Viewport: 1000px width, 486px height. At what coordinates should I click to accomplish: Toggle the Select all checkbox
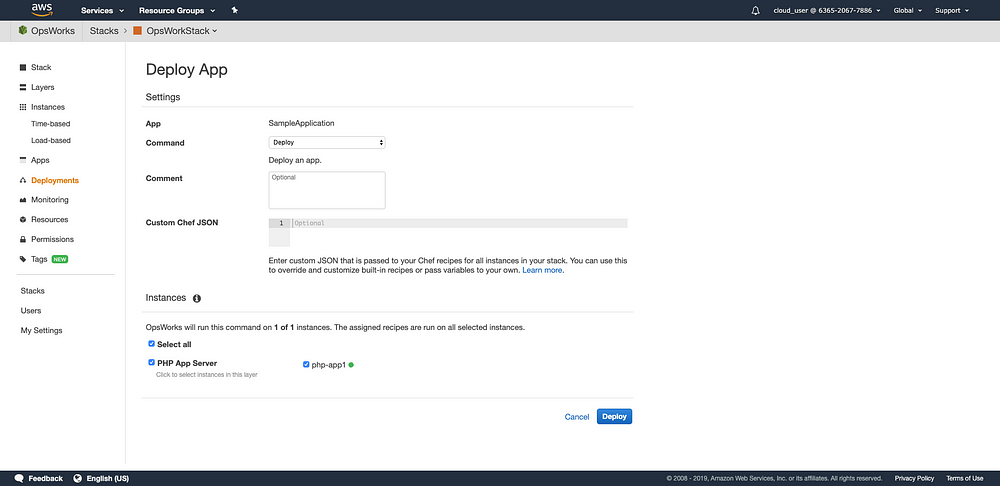(152, 344)
